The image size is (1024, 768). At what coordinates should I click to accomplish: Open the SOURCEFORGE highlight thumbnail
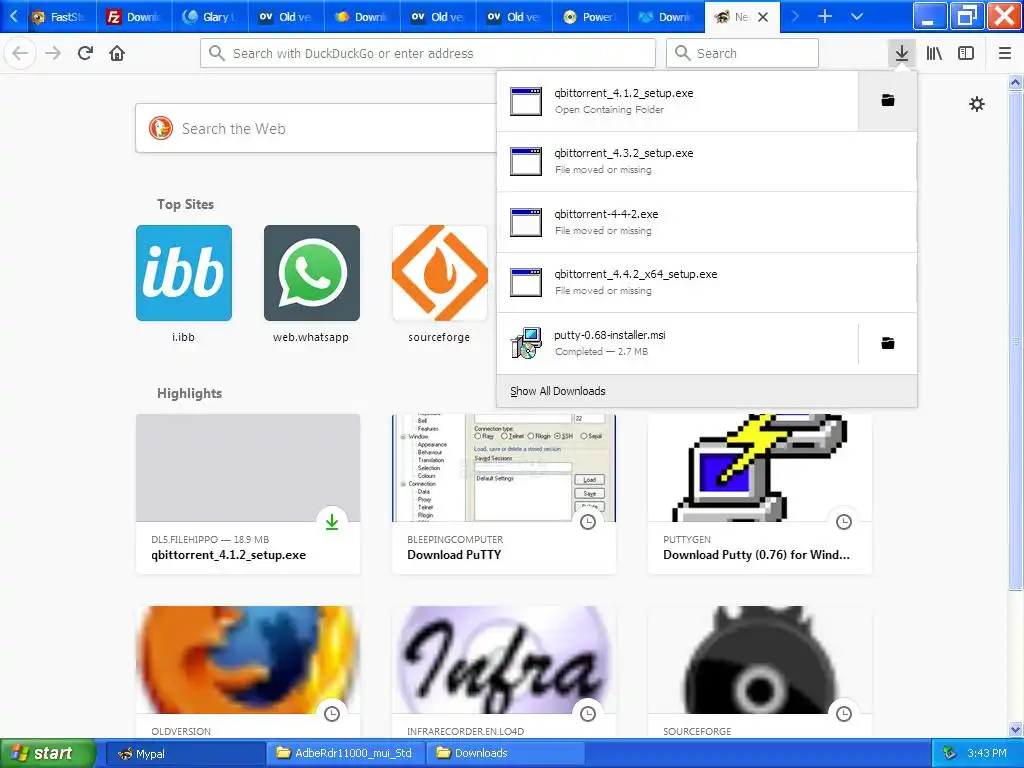[x=760, y=660]
